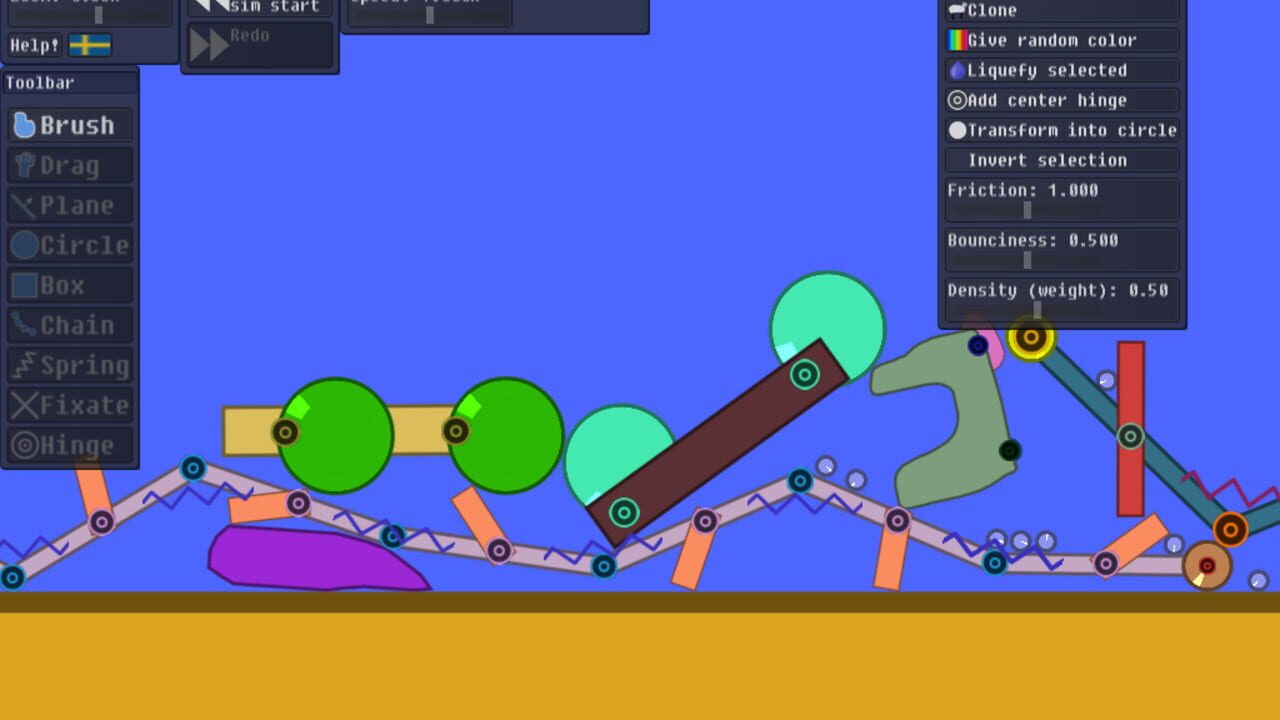Choose Clone from the selection menu

1062,11
